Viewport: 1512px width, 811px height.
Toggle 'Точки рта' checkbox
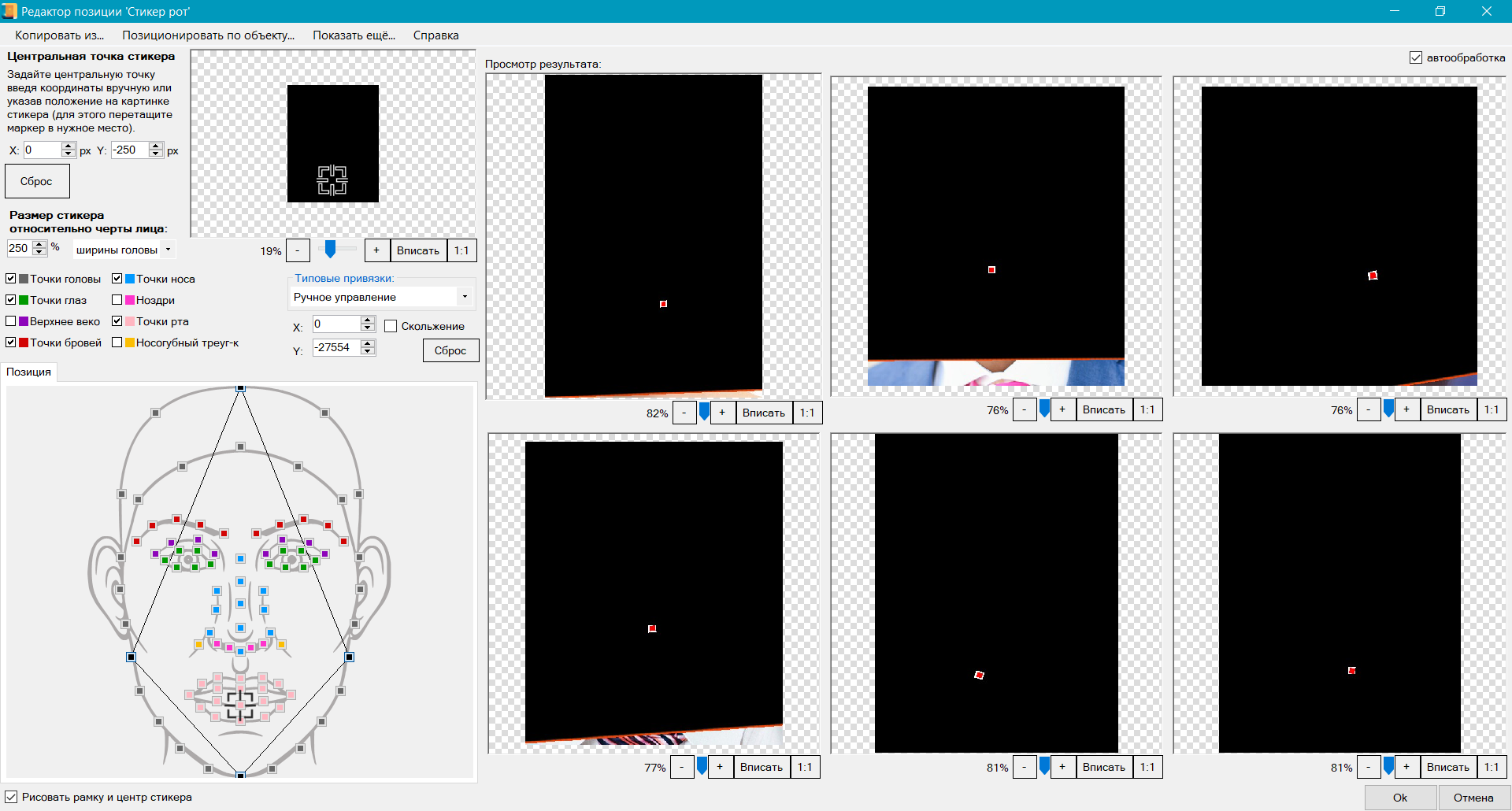point(117,321)
